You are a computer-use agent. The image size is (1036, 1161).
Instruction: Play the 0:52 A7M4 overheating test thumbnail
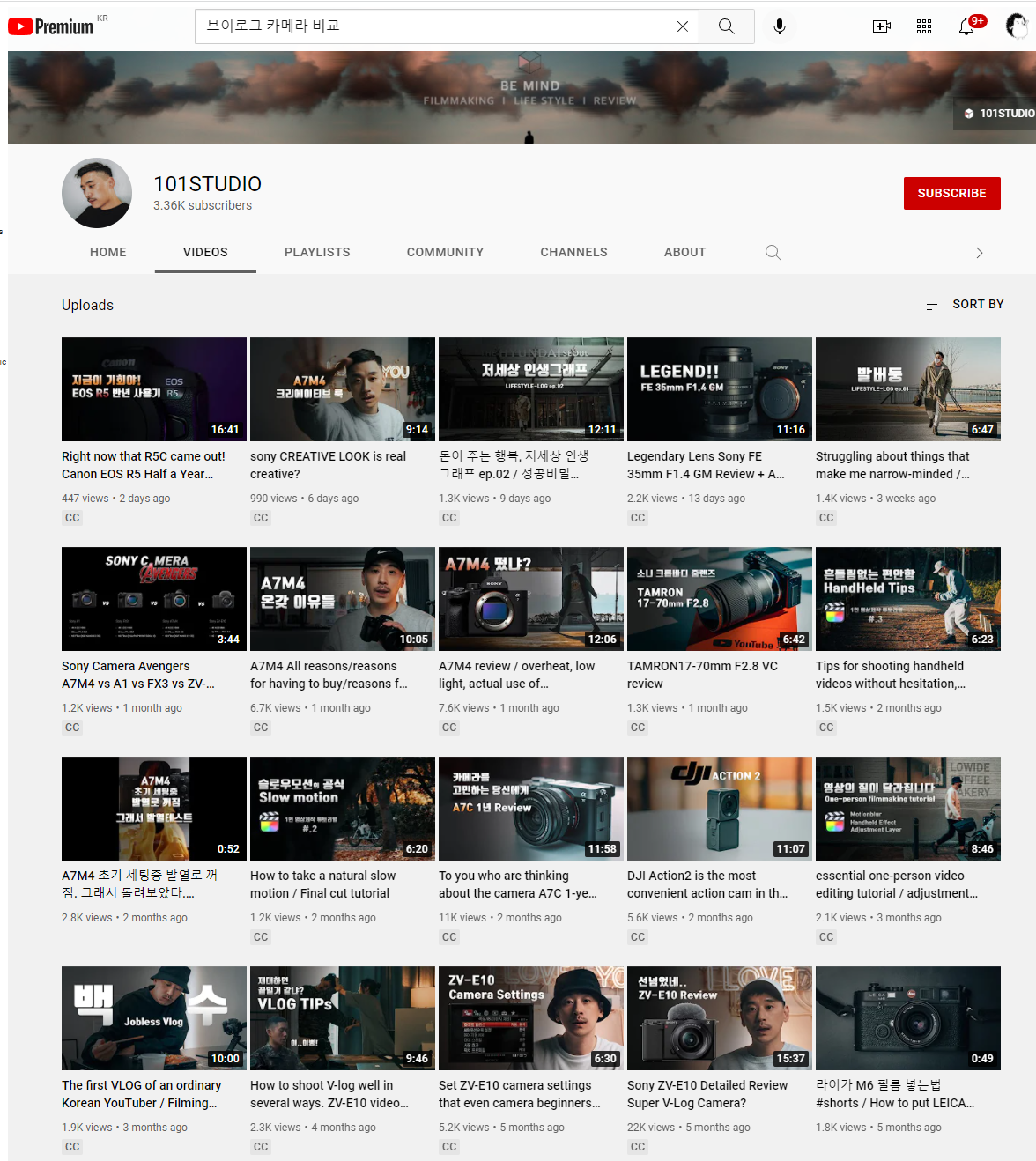[154, 809]
